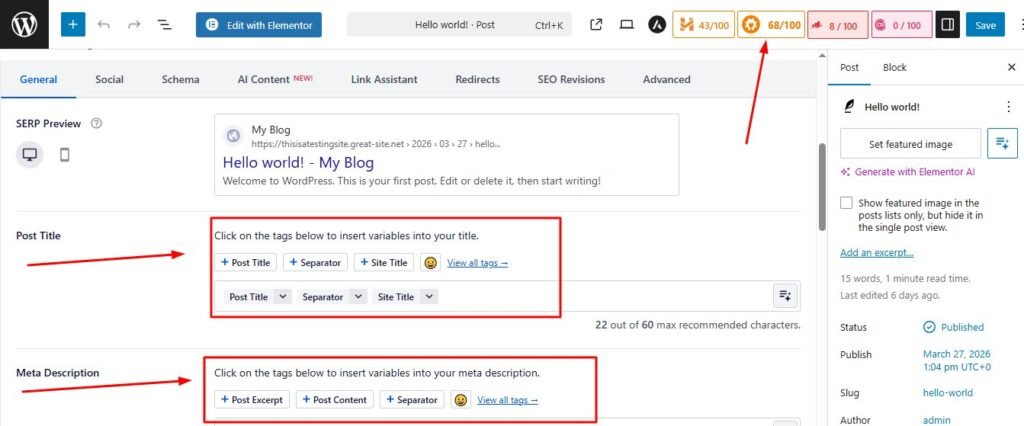The height and width of the screenshot is (426, 1024).
Task: Expand the Separator tag dropdown in title field
Action: 358,297
